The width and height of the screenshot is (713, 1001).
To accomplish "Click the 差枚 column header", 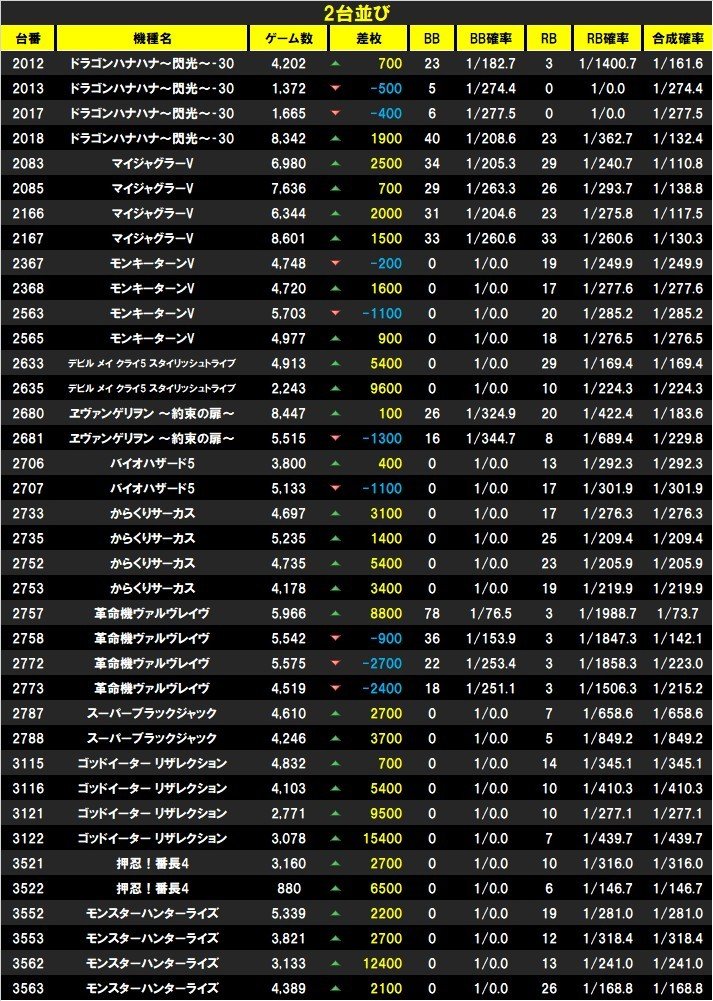I will [x=368, y=38].
